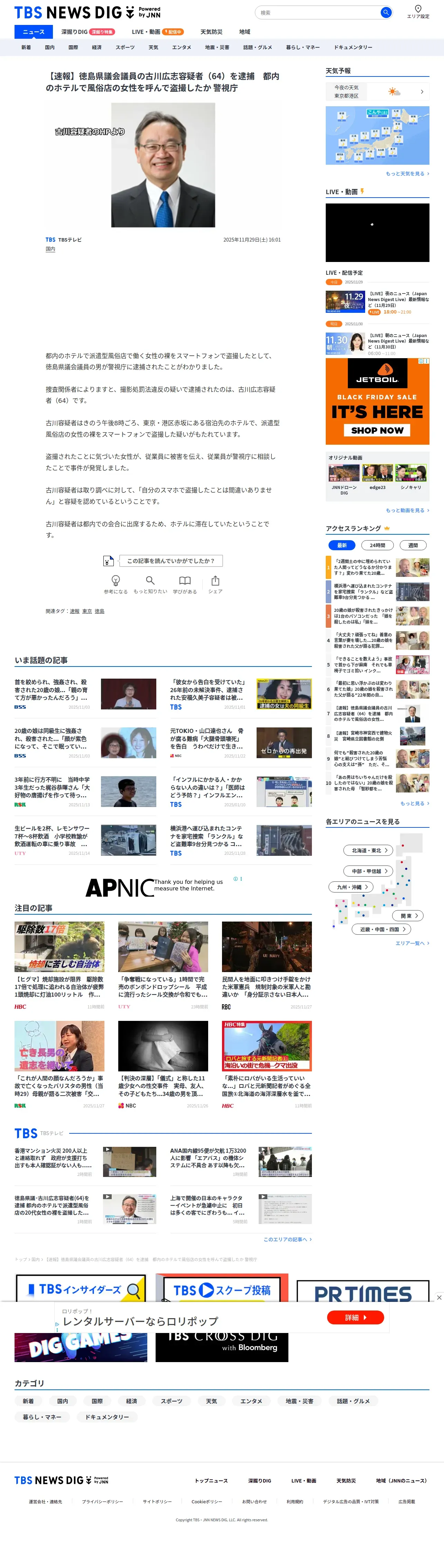Image resolution: width=444 pixels, height=1568 pixels.
Task: Open the JNNドローンDIG video thumbnail
Action: coord(344,473)
